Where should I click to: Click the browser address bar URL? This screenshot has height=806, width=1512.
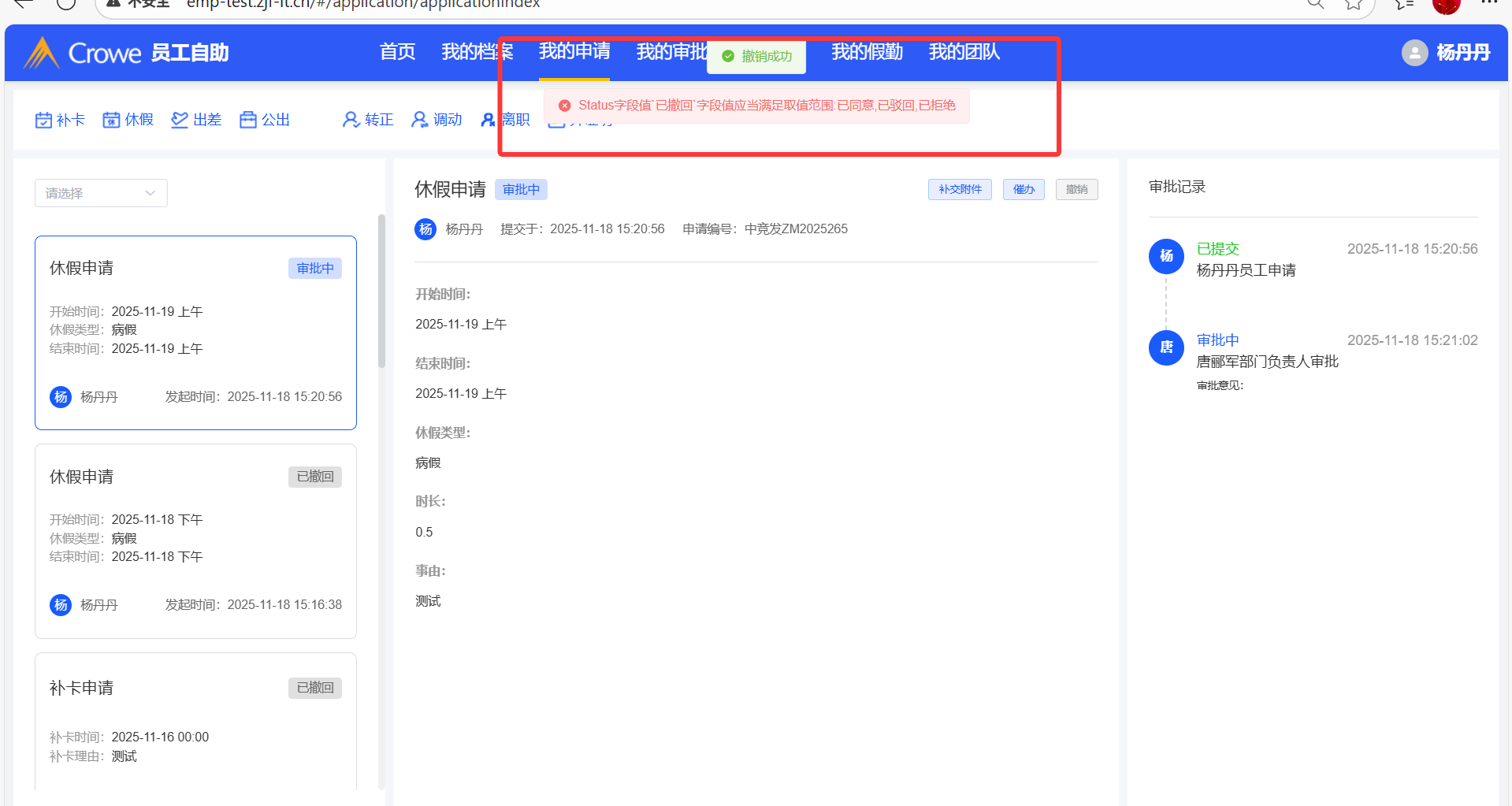pyautogui.click(x=363, y=4)
